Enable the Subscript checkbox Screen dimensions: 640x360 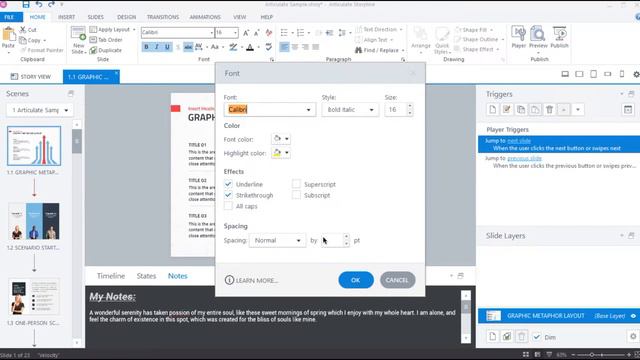coord(296,195)
